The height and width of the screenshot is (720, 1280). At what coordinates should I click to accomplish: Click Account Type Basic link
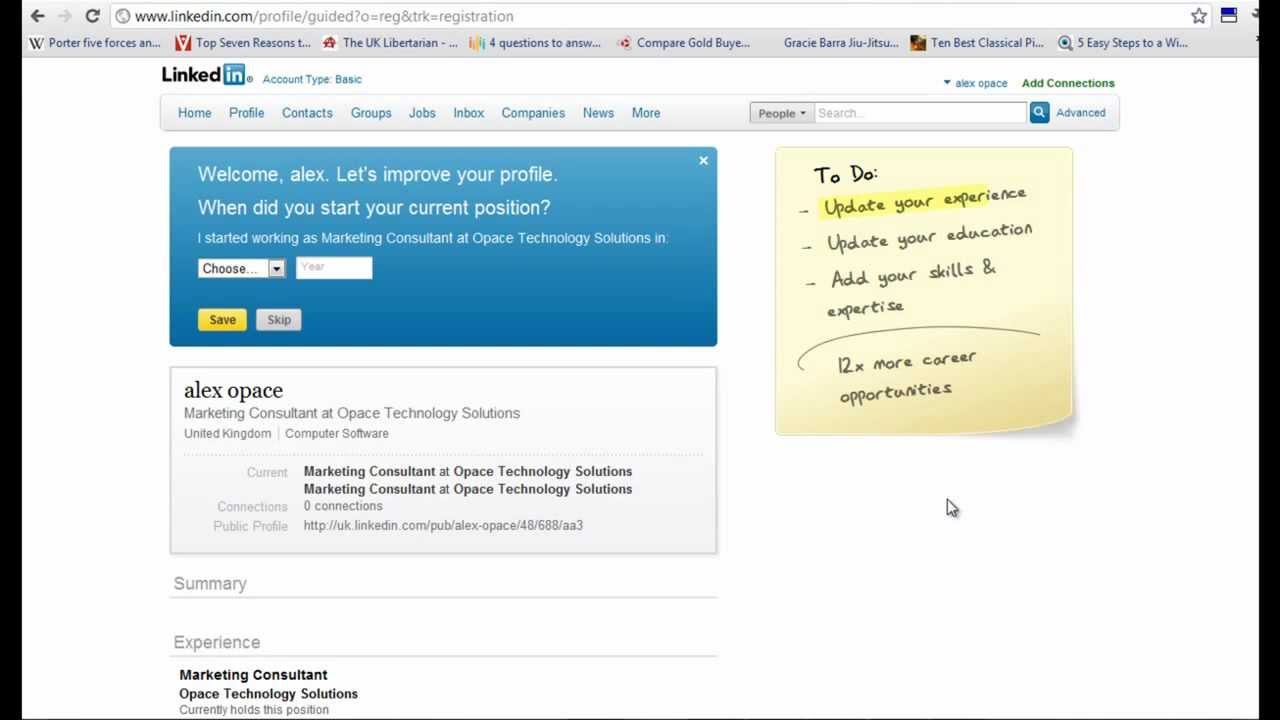(312, 79)
